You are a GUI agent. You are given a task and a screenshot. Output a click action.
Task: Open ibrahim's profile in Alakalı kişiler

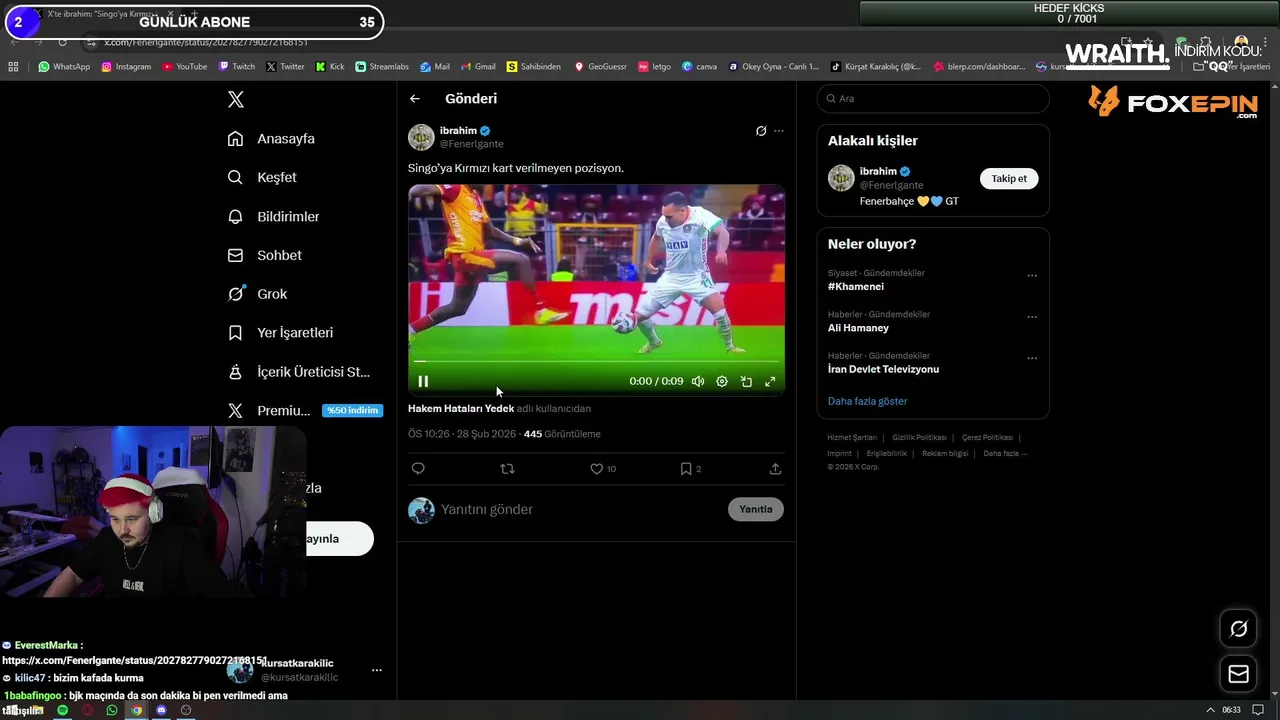click(878, 171)
